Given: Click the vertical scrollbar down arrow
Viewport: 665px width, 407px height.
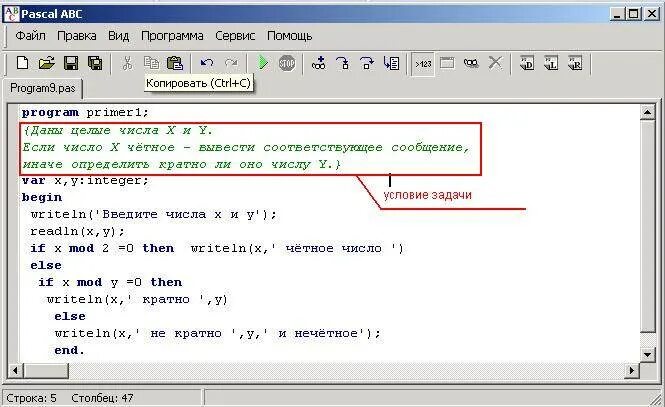Looking at the screenshot, I should [647, 354].
